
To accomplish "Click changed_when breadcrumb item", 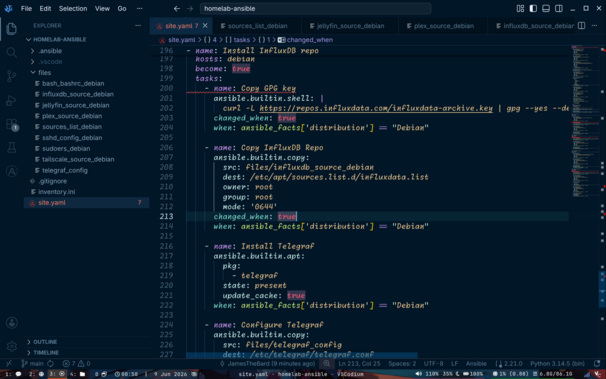I will pyautogui.click(x=310, y=40).
